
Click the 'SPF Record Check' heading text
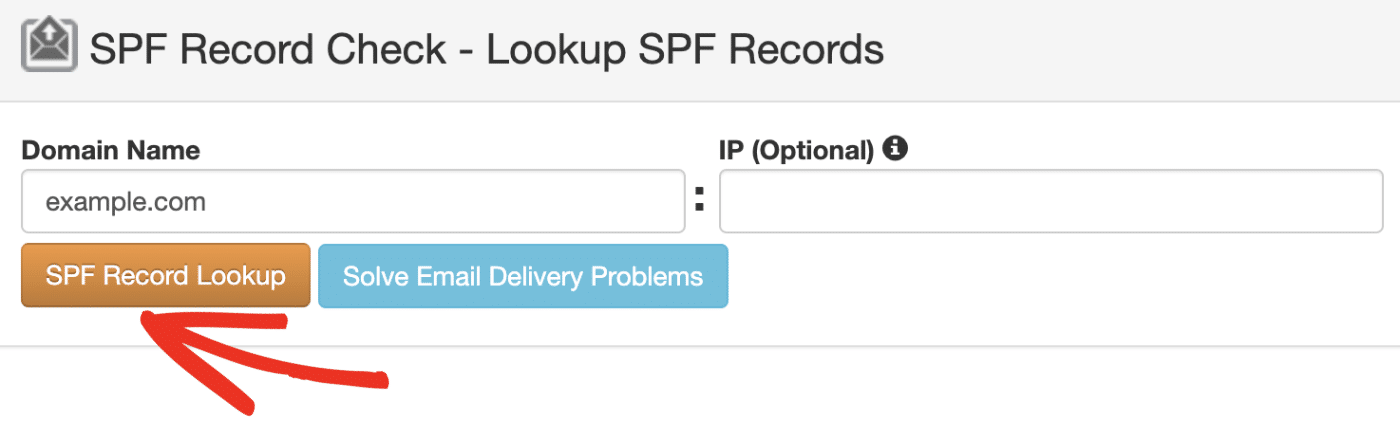[268, 49]
